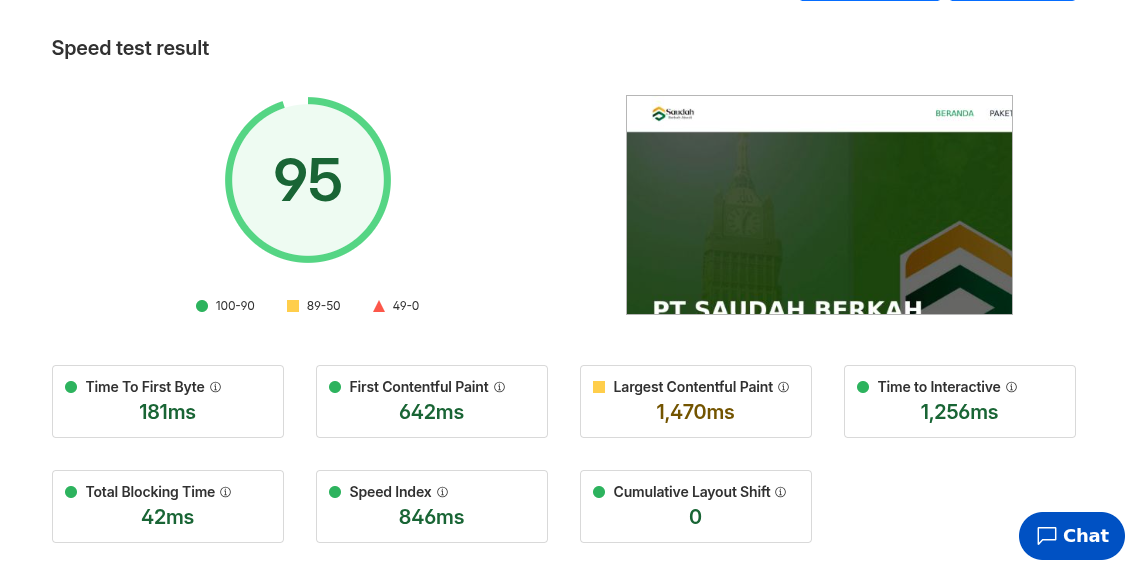Click the Cumulative Layout Shift label
The width and height of the screenshot is (1125, 566).
tap(692, 492)
